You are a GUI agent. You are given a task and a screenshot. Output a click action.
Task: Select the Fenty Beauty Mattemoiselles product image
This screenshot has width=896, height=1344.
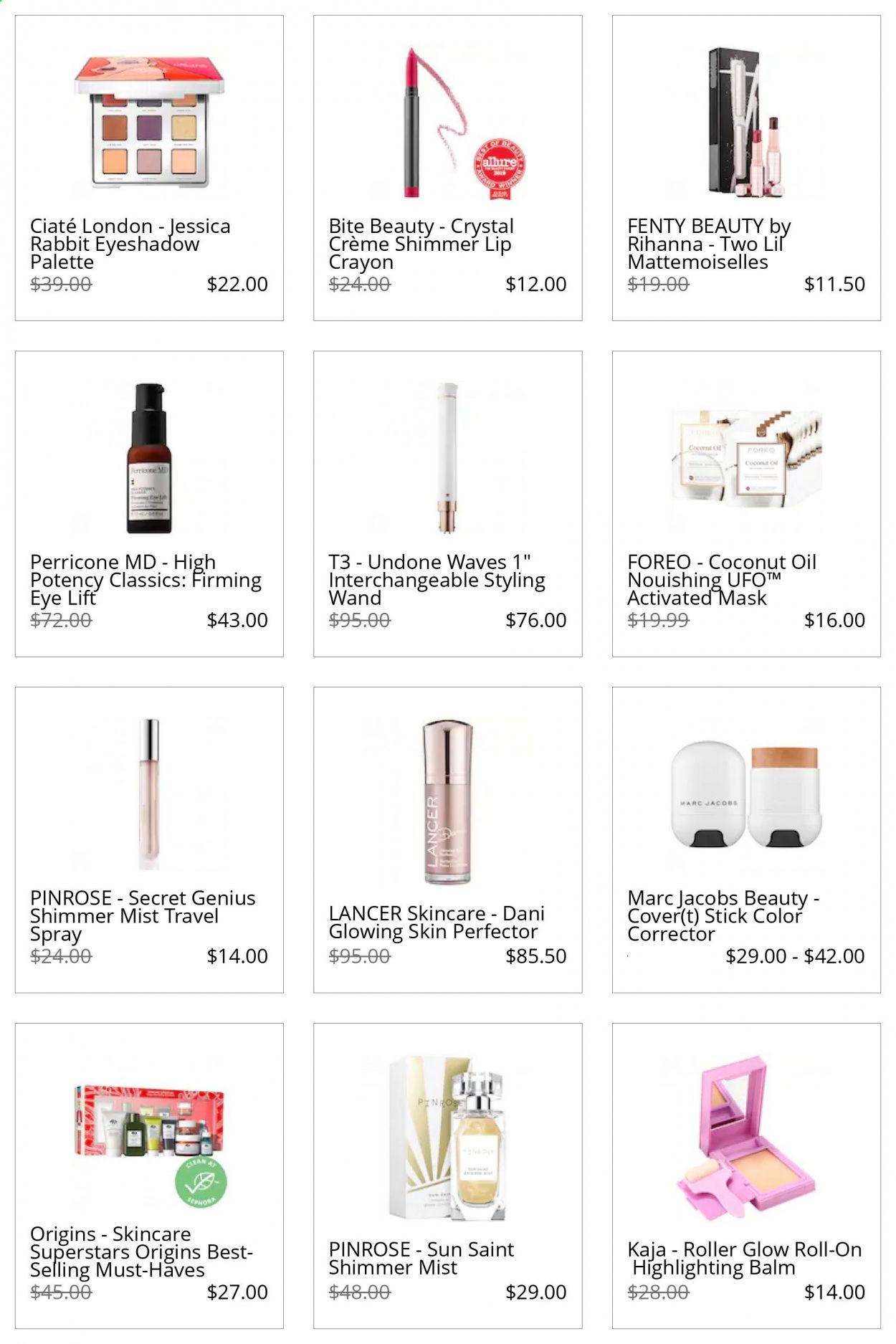(x=745, y=121)
